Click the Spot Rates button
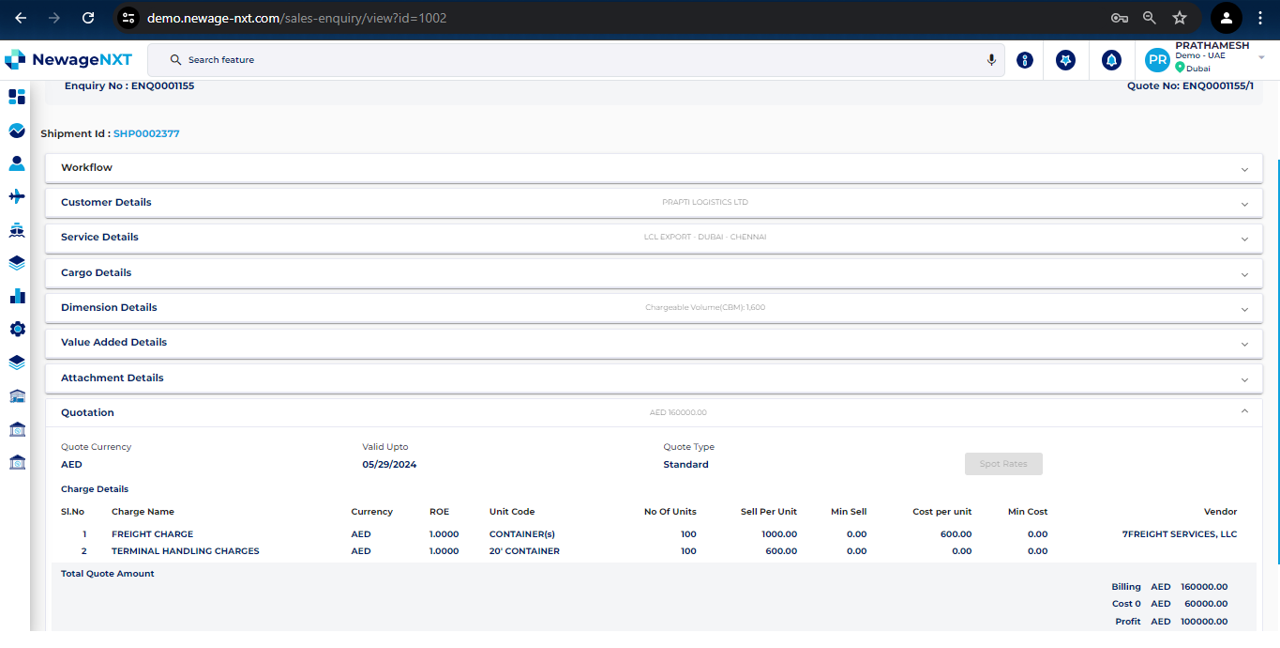1280x648 pixels. click(1003, 464)
